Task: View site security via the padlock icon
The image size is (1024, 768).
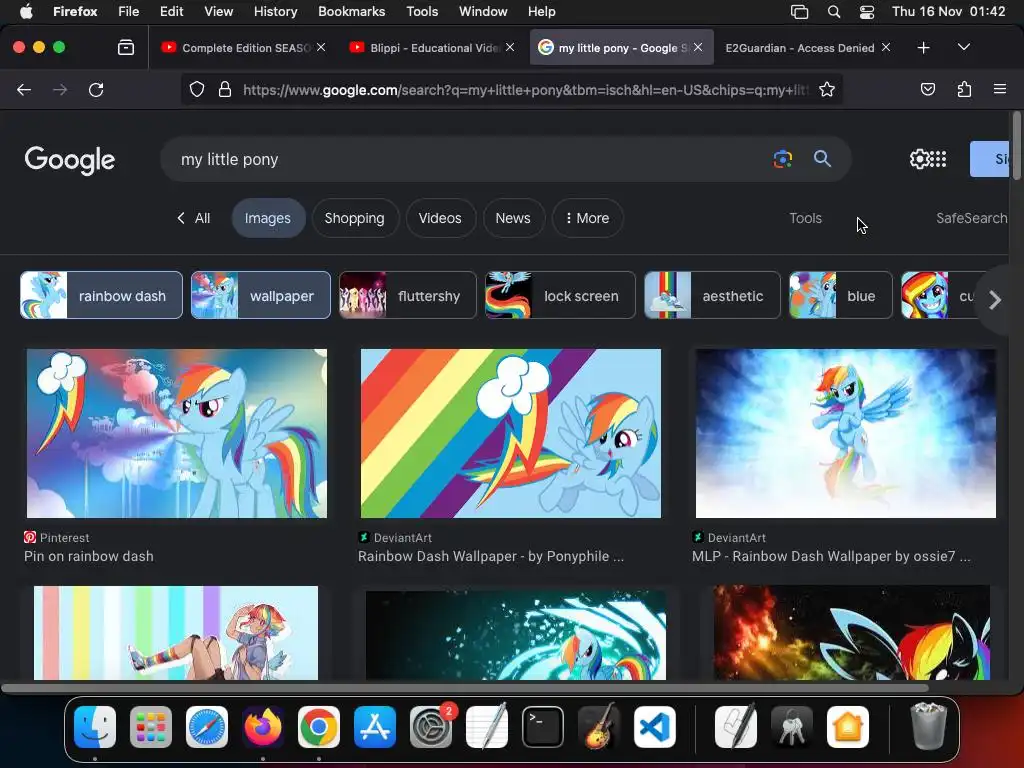Action: [225, 89]
